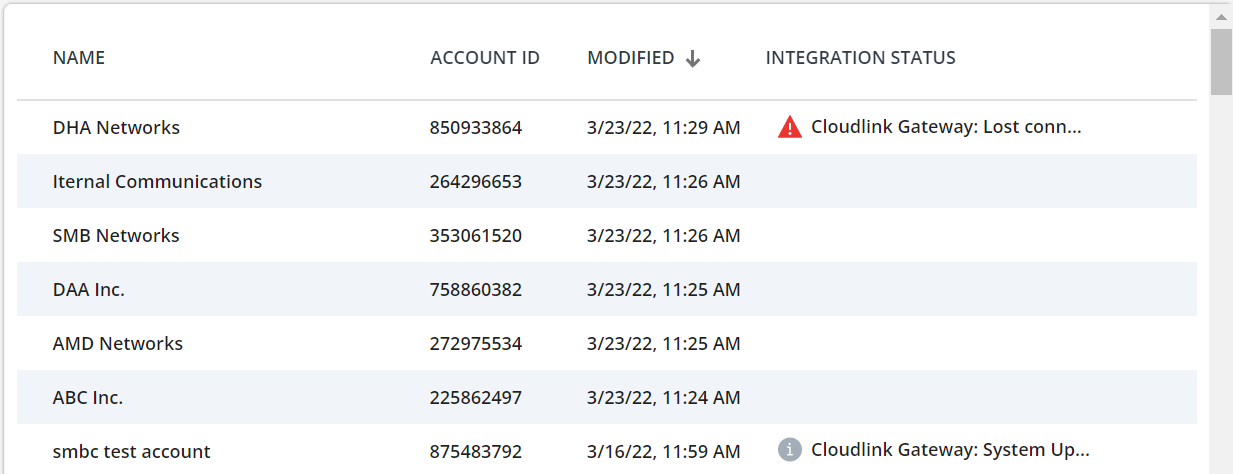The image size is (1233, 474).
Task: Click the vertical scrollbar thumb
Action: coord(1221,62)
